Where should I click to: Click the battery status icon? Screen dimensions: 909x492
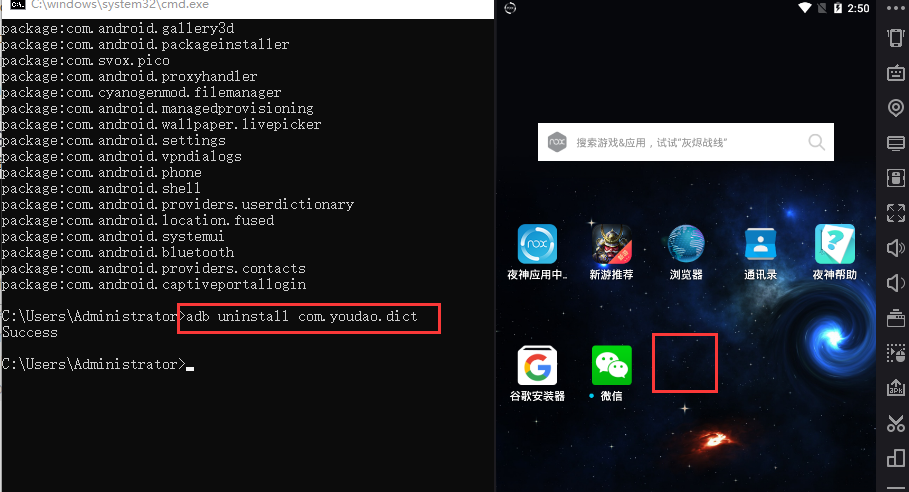(x=838, y=8)
